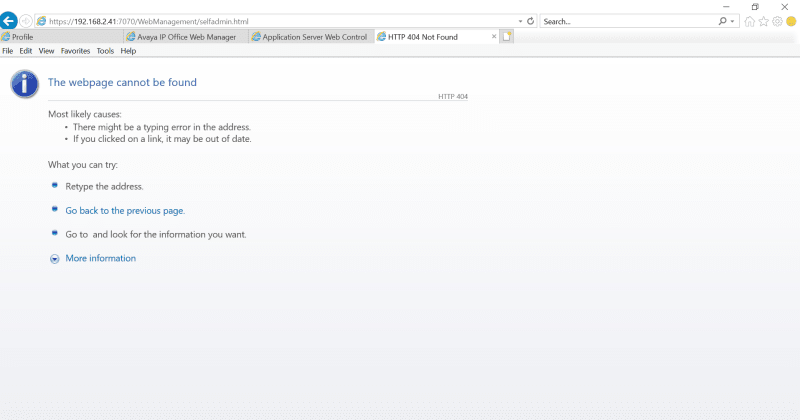Close the HTTP 404 Not Found tab
800x420 pixels.
pyautogui.click(x=494, y=36)
